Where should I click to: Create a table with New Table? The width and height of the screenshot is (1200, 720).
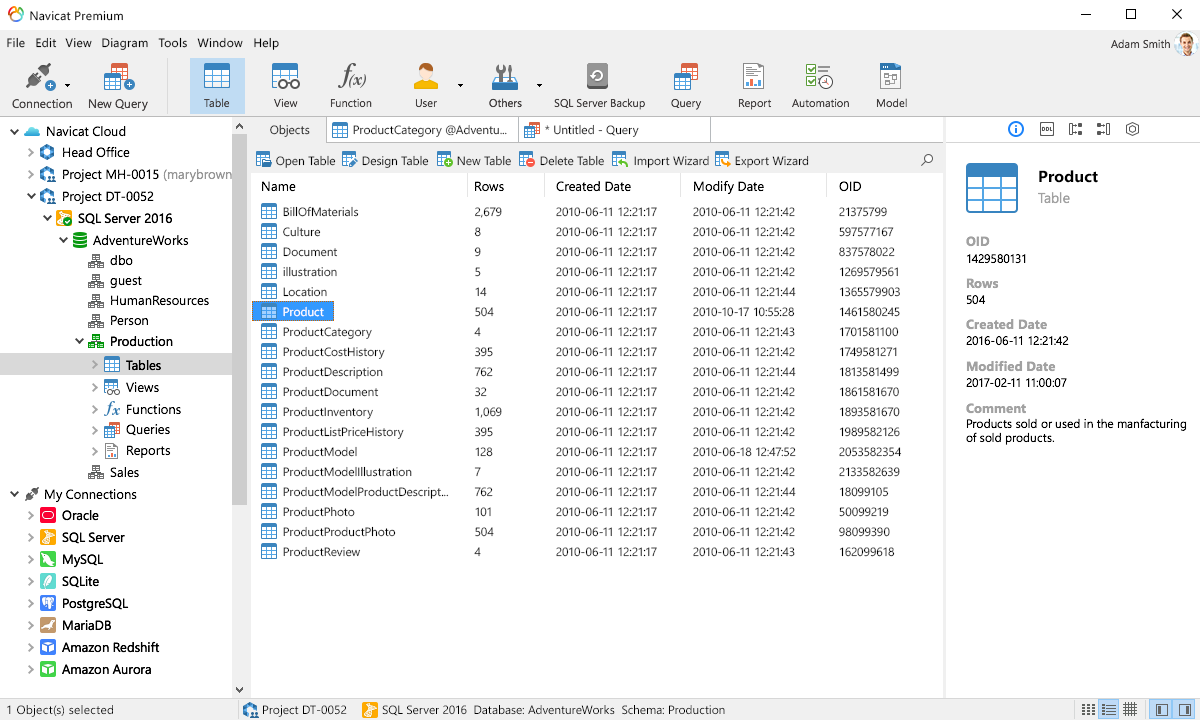[473, 160]
